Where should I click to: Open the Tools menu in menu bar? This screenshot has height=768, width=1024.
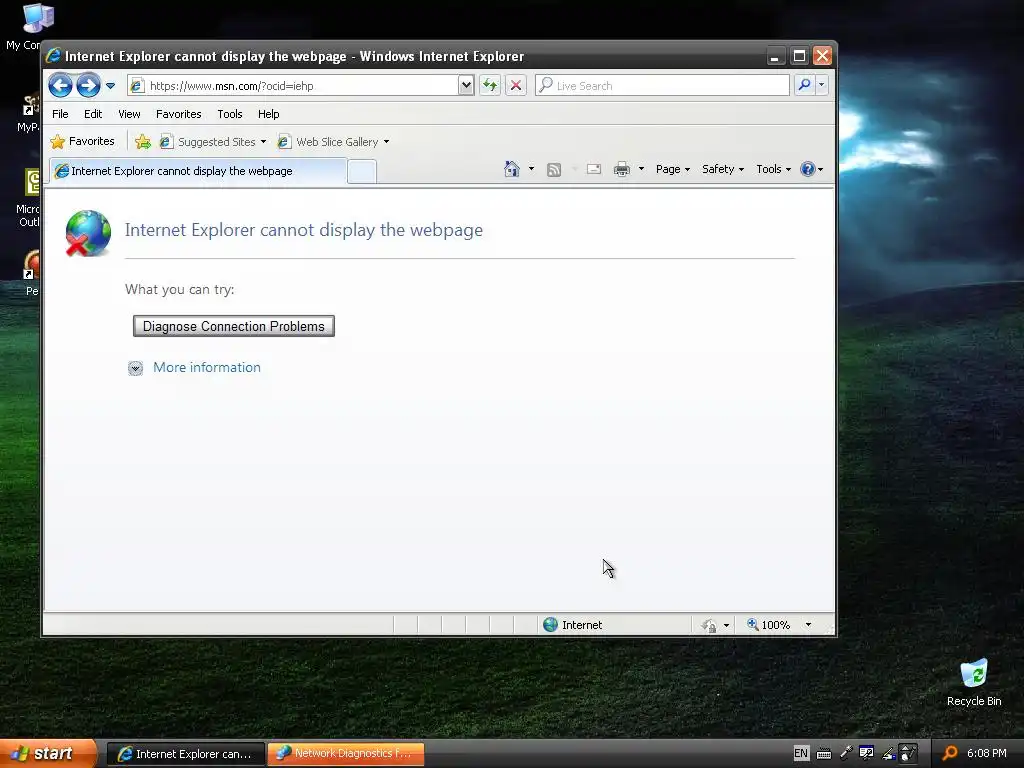point(230,114)
